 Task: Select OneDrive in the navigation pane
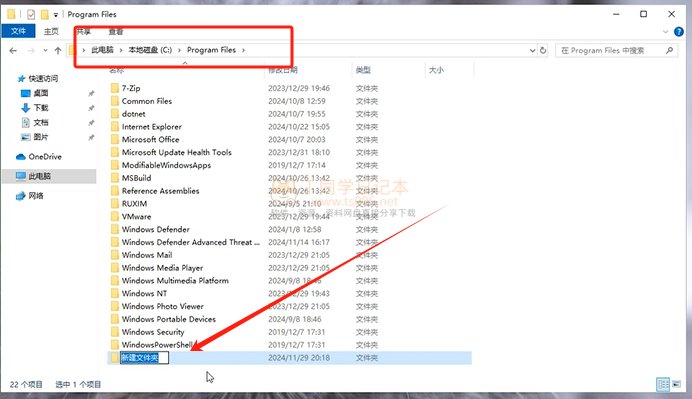point(45,157)
